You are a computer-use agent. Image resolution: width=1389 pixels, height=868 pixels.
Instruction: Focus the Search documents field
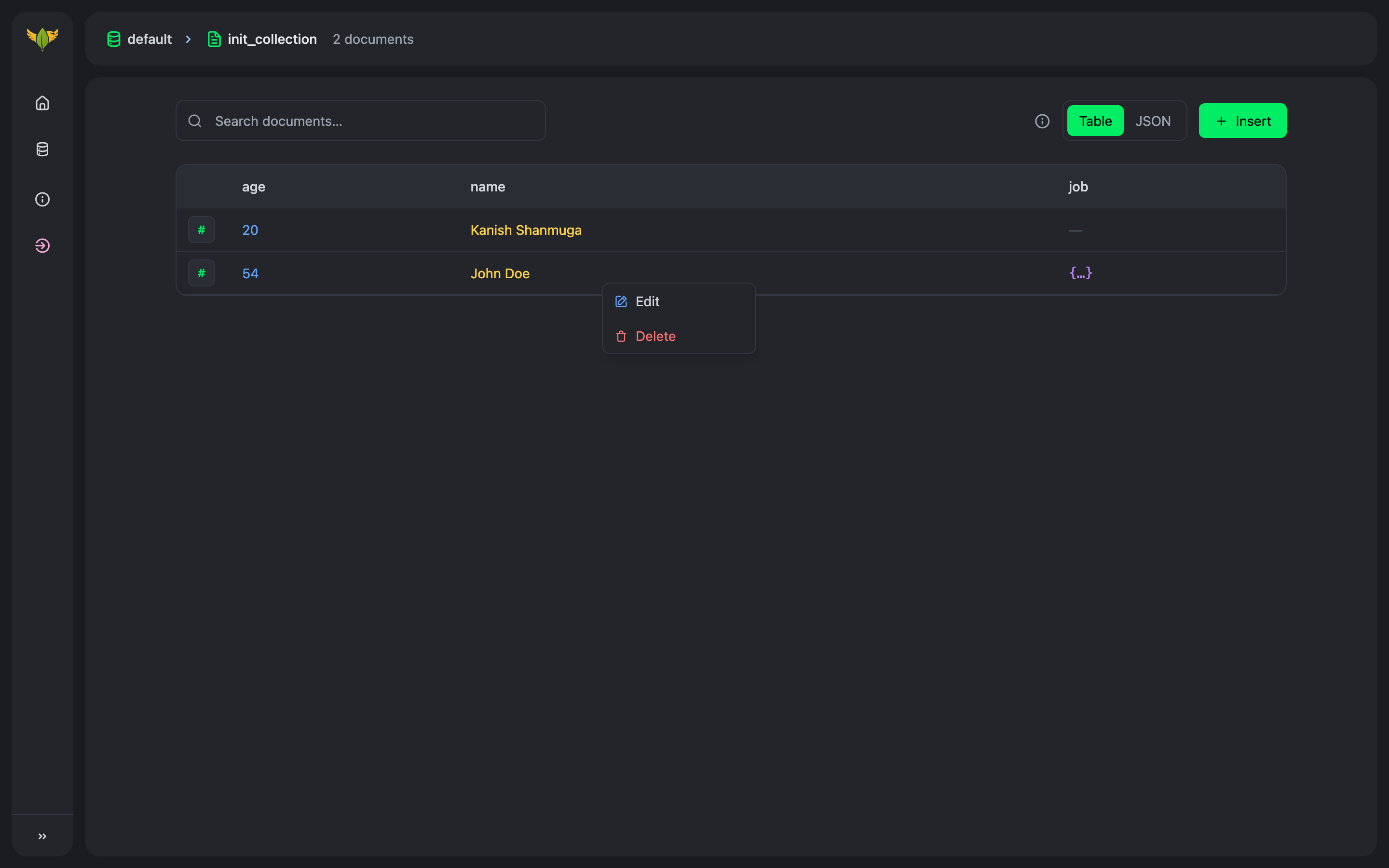coord(360,121)
